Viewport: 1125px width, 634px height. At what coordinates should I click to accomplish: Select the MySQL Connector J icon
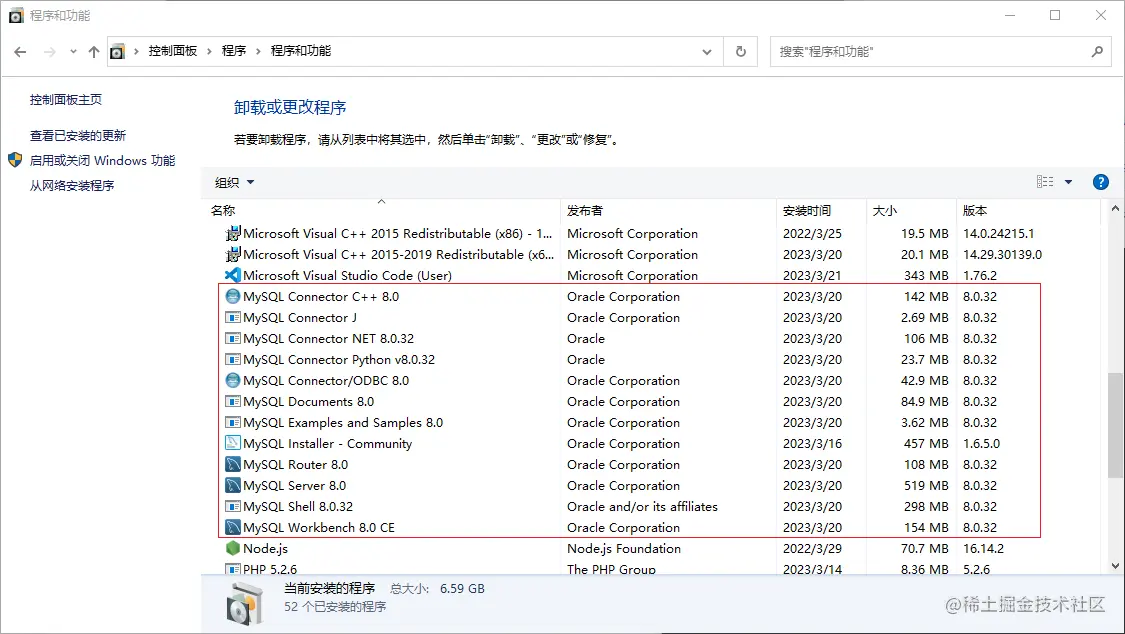click(232, 318)
